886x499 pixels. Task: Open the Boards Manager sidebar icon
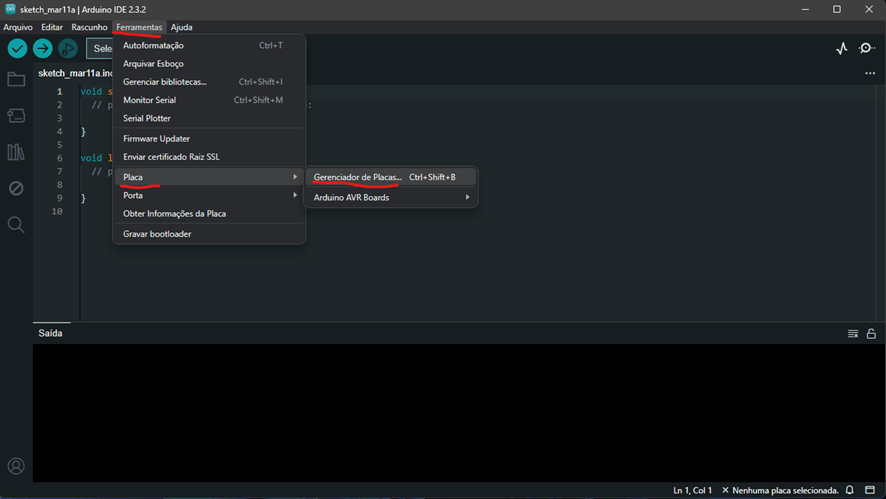[x=16, y=116]
